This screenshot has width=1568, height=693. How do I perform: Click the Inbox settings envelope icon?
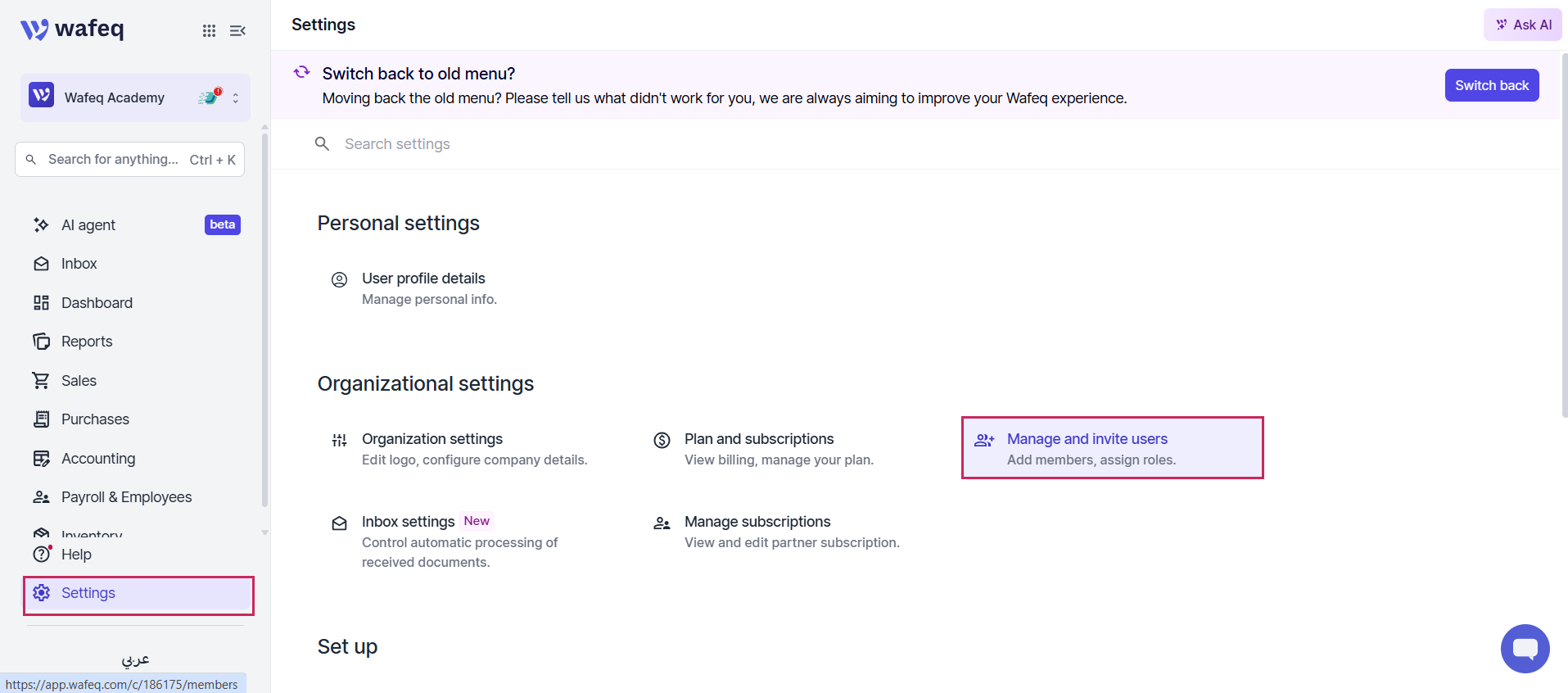pyautogui.click(x=339, y=523)
